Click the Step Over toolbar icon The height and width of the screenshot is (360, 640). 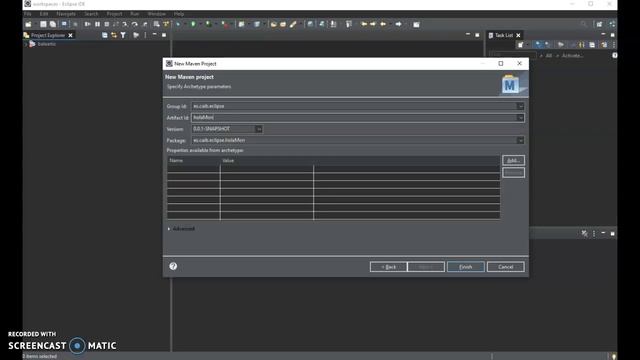coord(135,24)
